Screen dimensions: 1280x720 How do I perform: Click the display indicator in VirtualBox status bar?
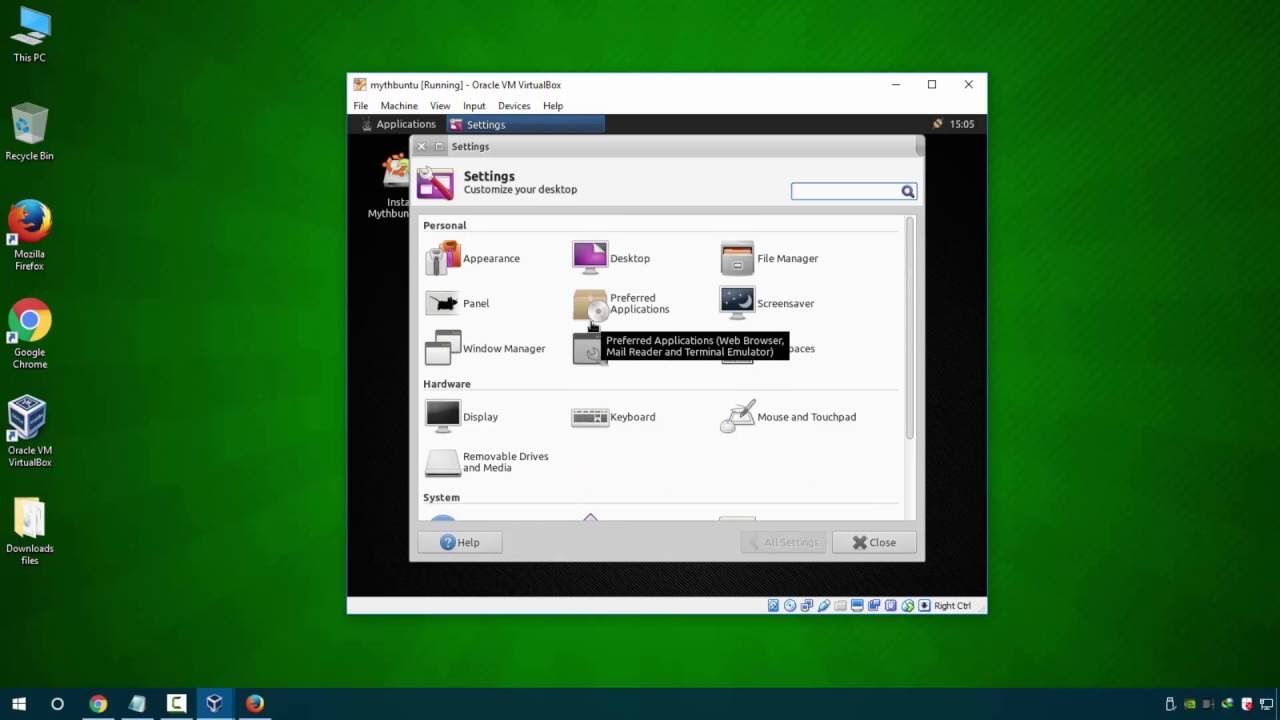point(857,605)
